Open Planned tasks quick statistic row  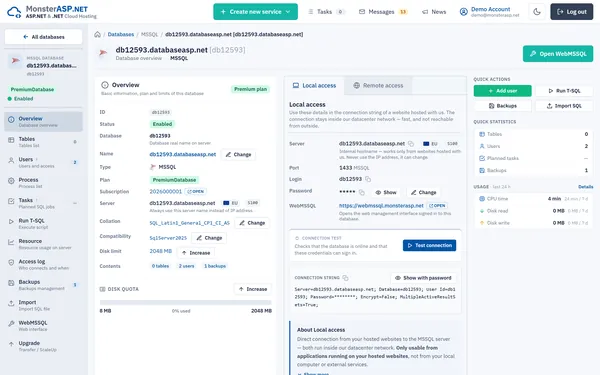coord(533,158)
